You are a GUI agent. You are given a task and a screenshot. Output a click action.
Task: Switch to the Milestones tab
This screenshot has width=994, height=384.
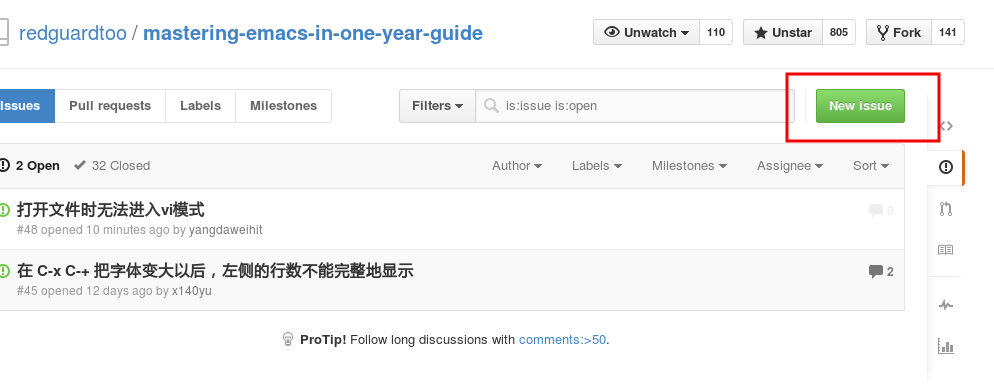283,106
